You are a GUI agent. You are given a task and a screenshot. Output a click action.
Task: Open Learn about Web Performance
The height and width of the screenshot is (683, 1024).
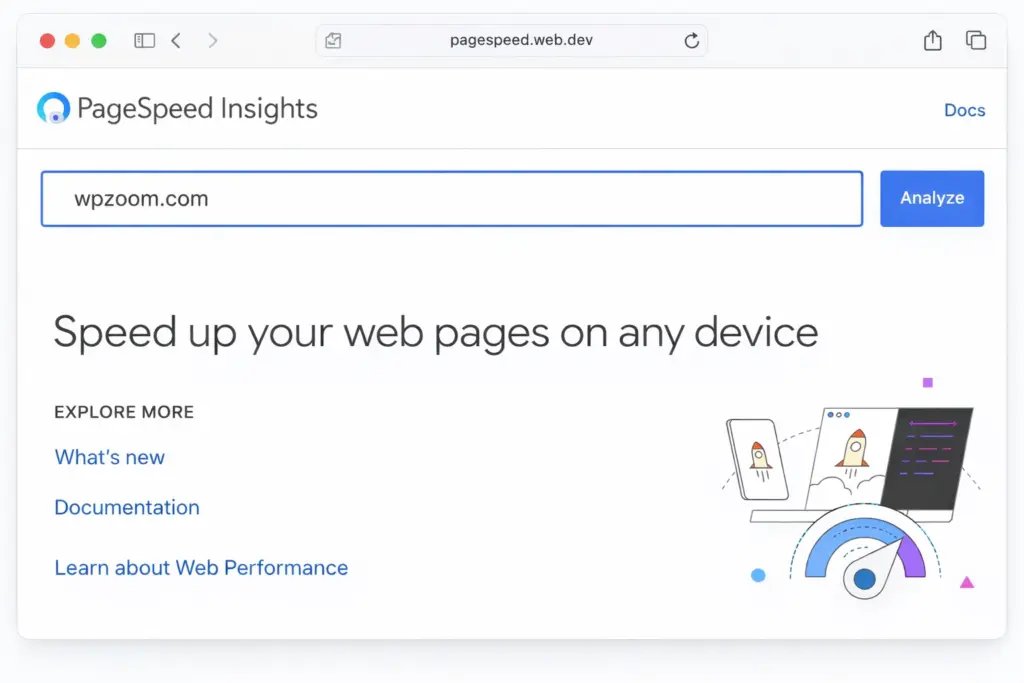click(201, 568)
